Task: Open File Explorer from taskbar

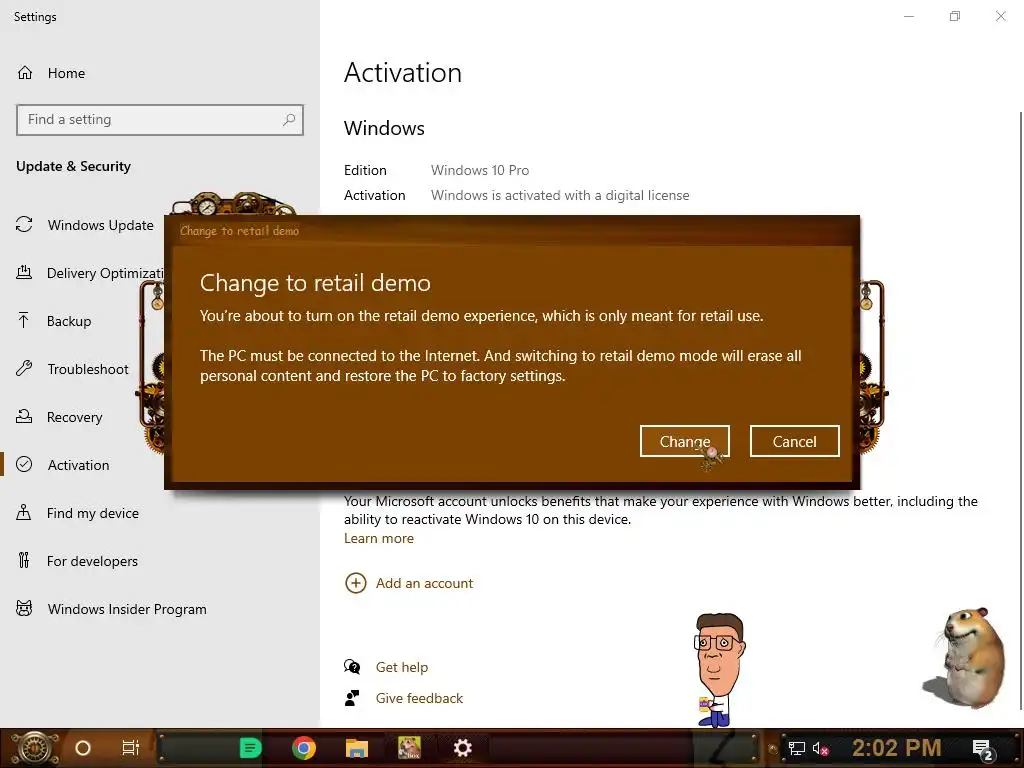Action: pos(357,748)
